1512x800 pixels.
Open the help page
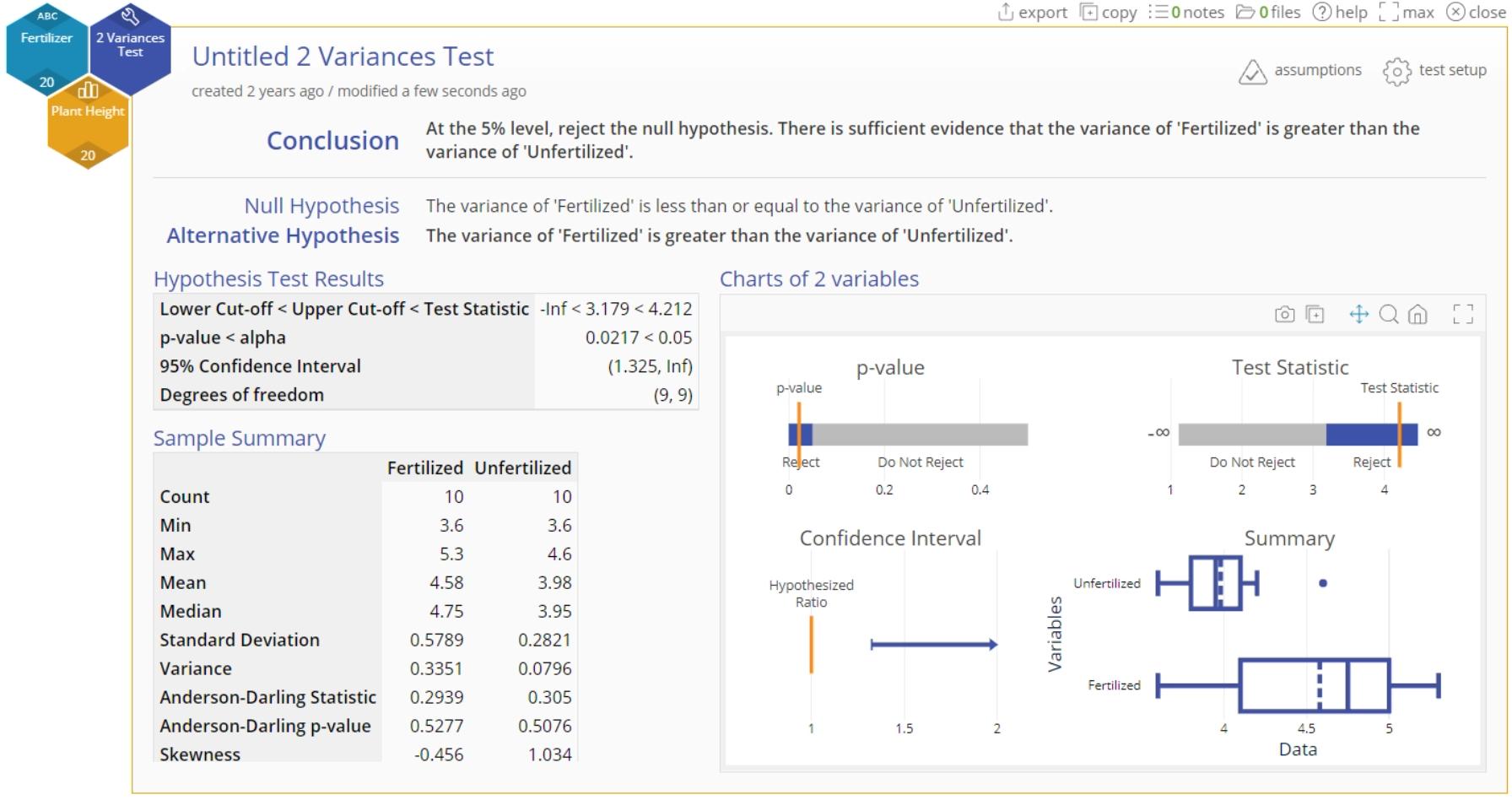[x=1340, y=13]
